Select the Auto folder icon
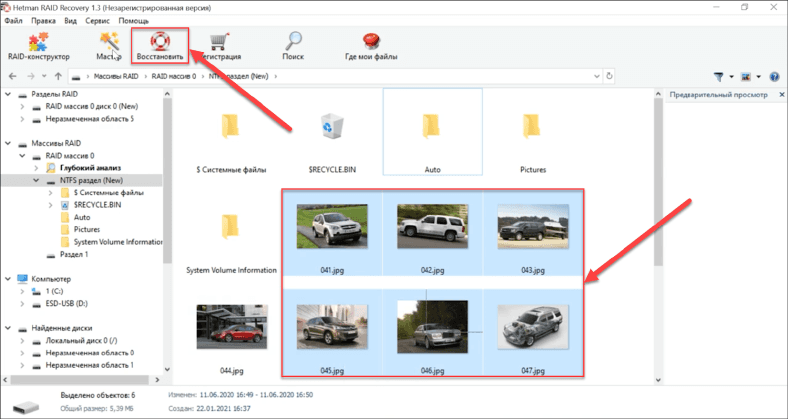 [x=432, y=127]
